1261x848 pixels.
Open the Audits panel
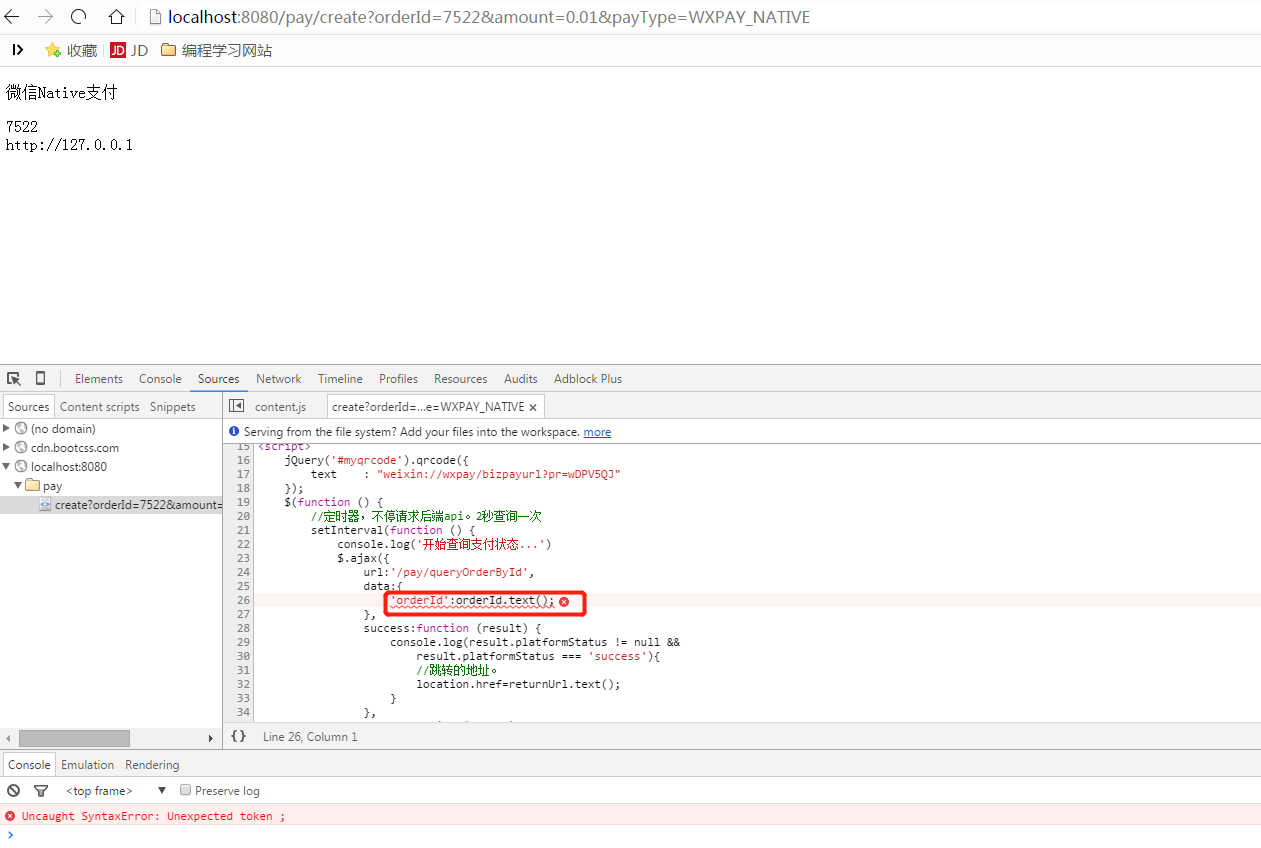tap(521, 379)
